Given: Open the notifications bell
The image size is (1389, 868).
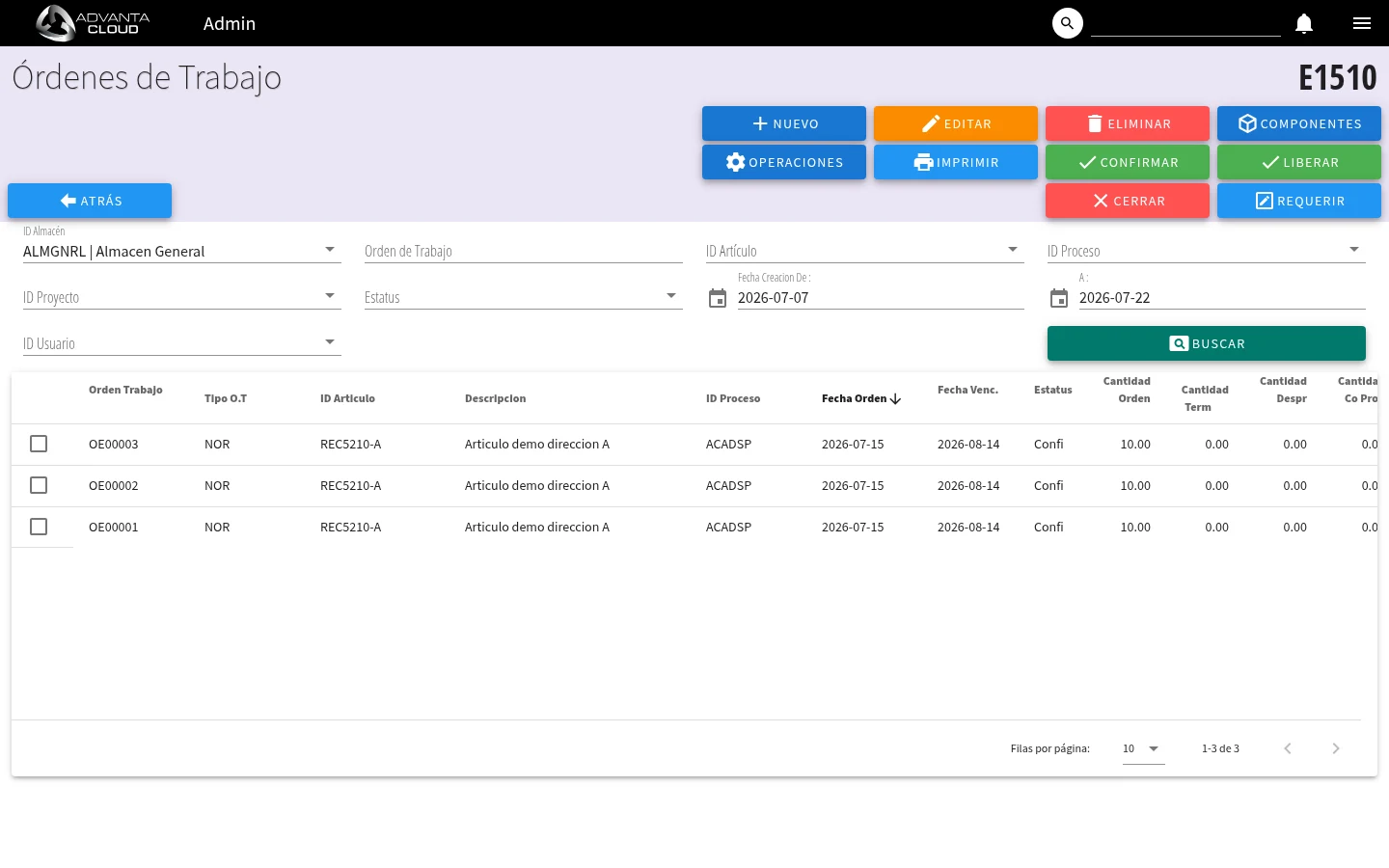Looking at the screenshot, I should click(x=1304, y=23).
